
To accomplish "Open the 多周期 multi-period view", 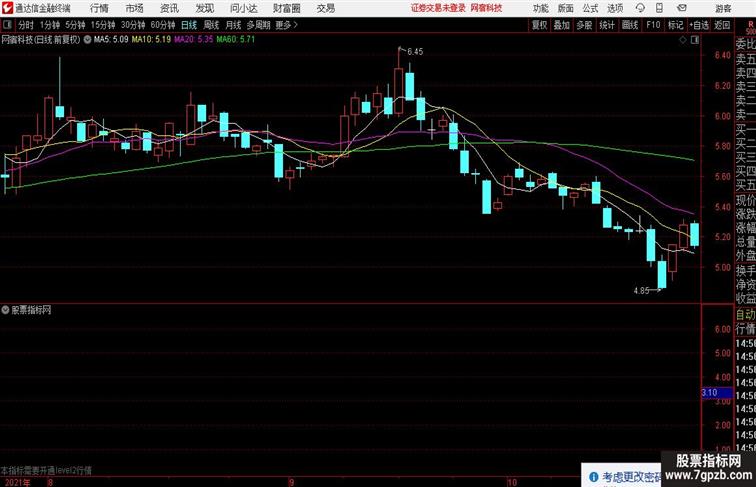I will point(259,25).
